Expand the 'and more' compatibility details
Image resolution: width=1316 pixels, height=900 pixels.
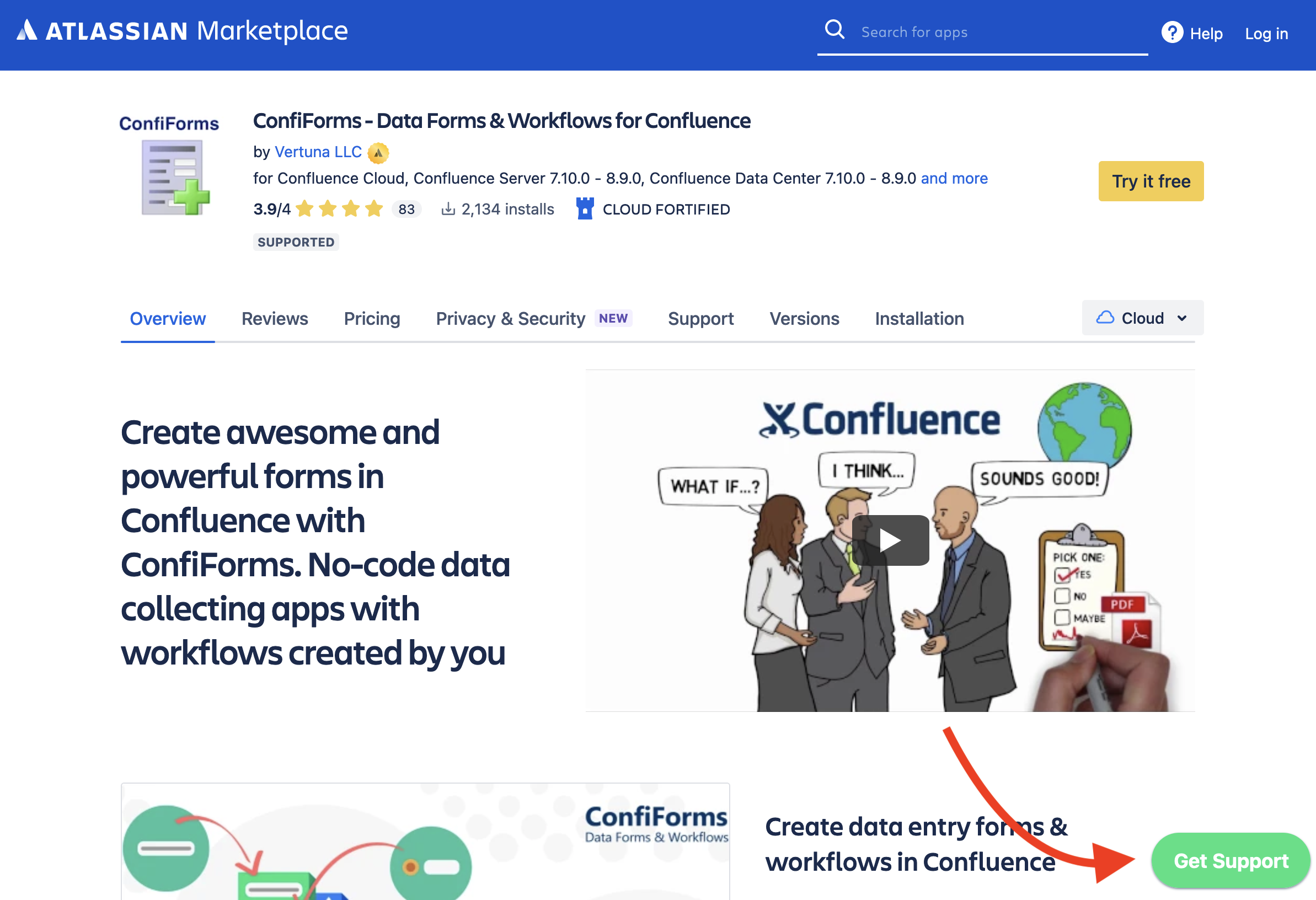click(x=954, y=178)
